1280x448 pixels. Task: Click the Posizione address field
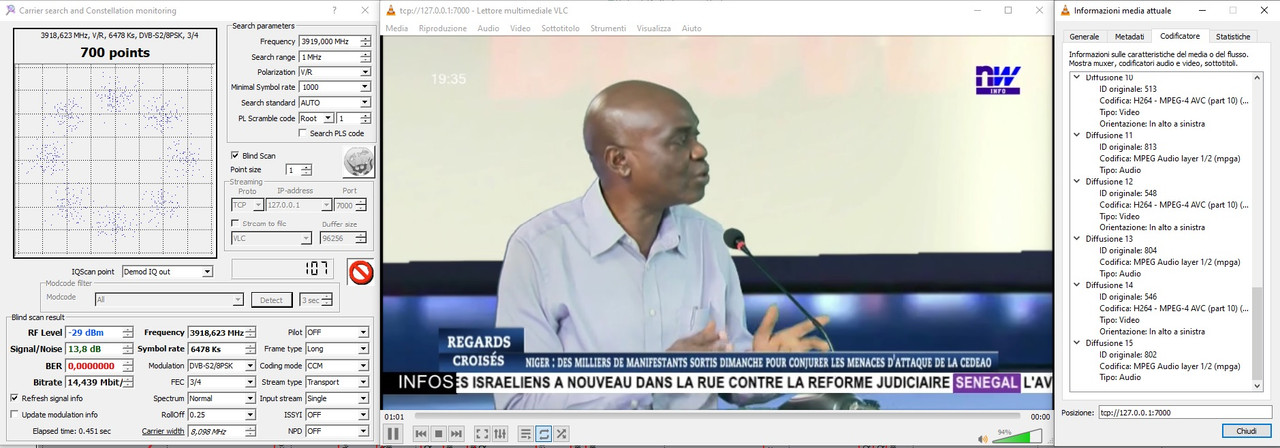[x=1184, y=411]
